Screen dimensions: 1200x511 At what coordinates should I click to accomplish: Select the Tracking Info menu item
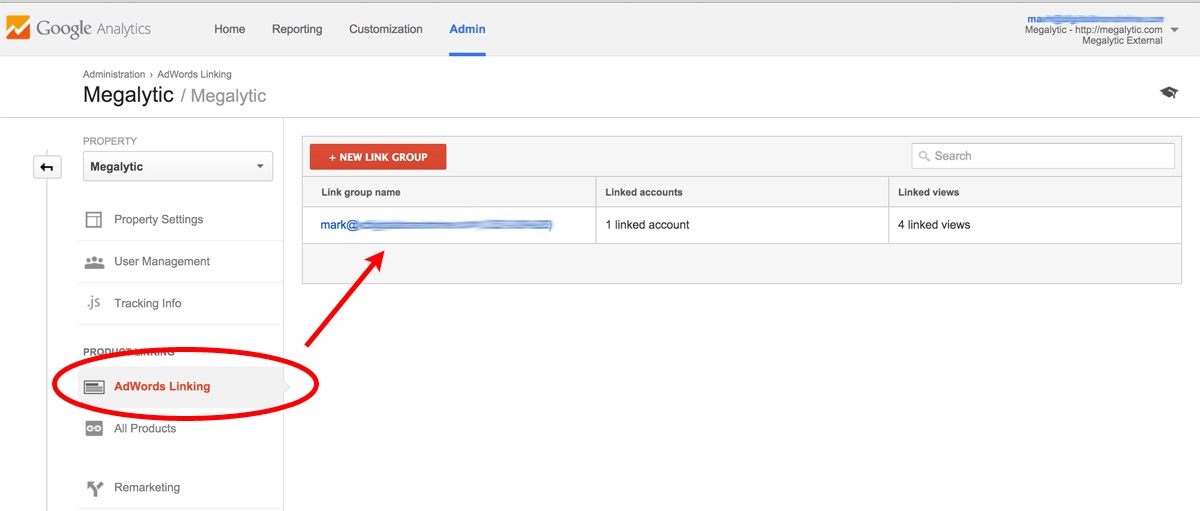click(x=147, y=303)
